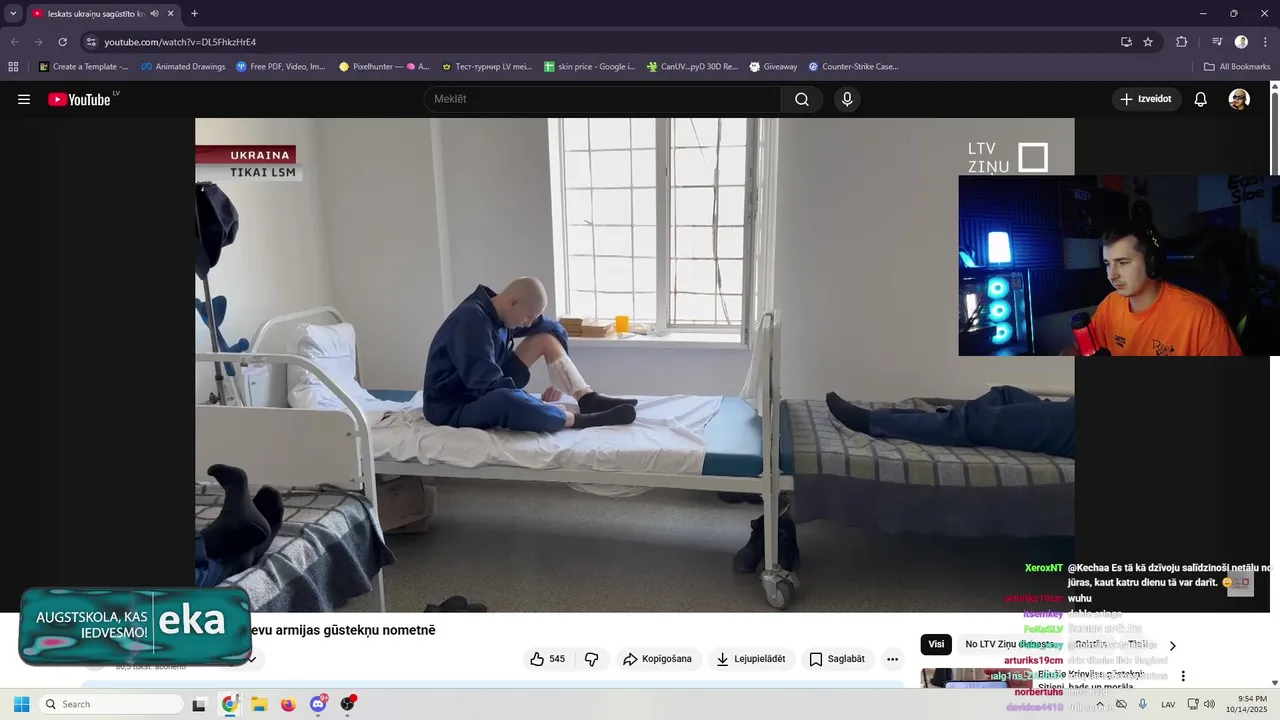
Task: Open Discord from the taskbar
Action: click(318, 704)
